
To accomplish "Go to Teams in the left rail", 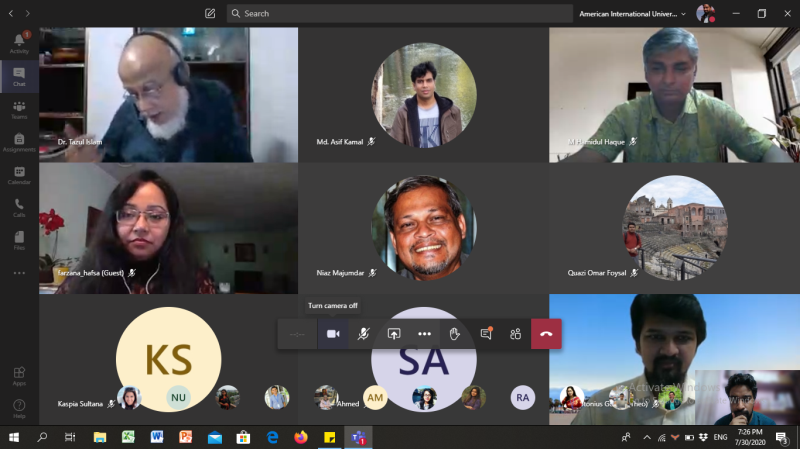I will coord(19,109).
